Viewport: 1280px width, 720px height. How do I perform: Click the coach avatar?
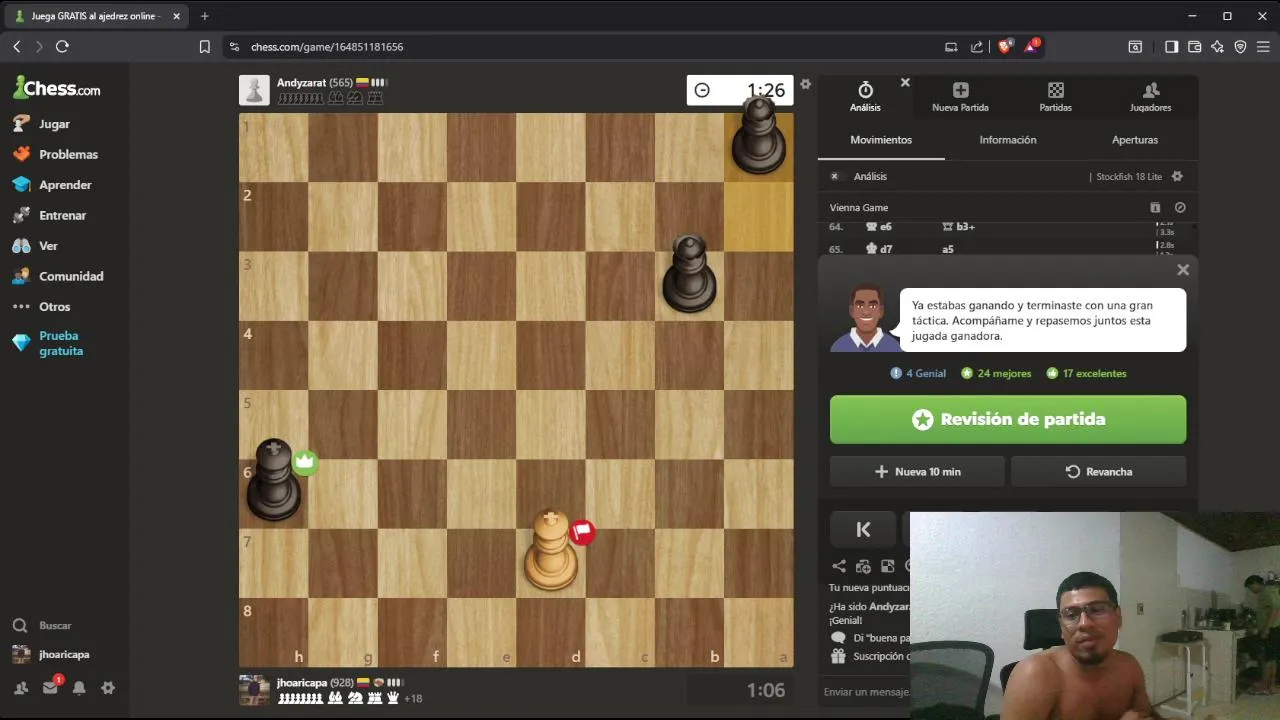[866, 318]
